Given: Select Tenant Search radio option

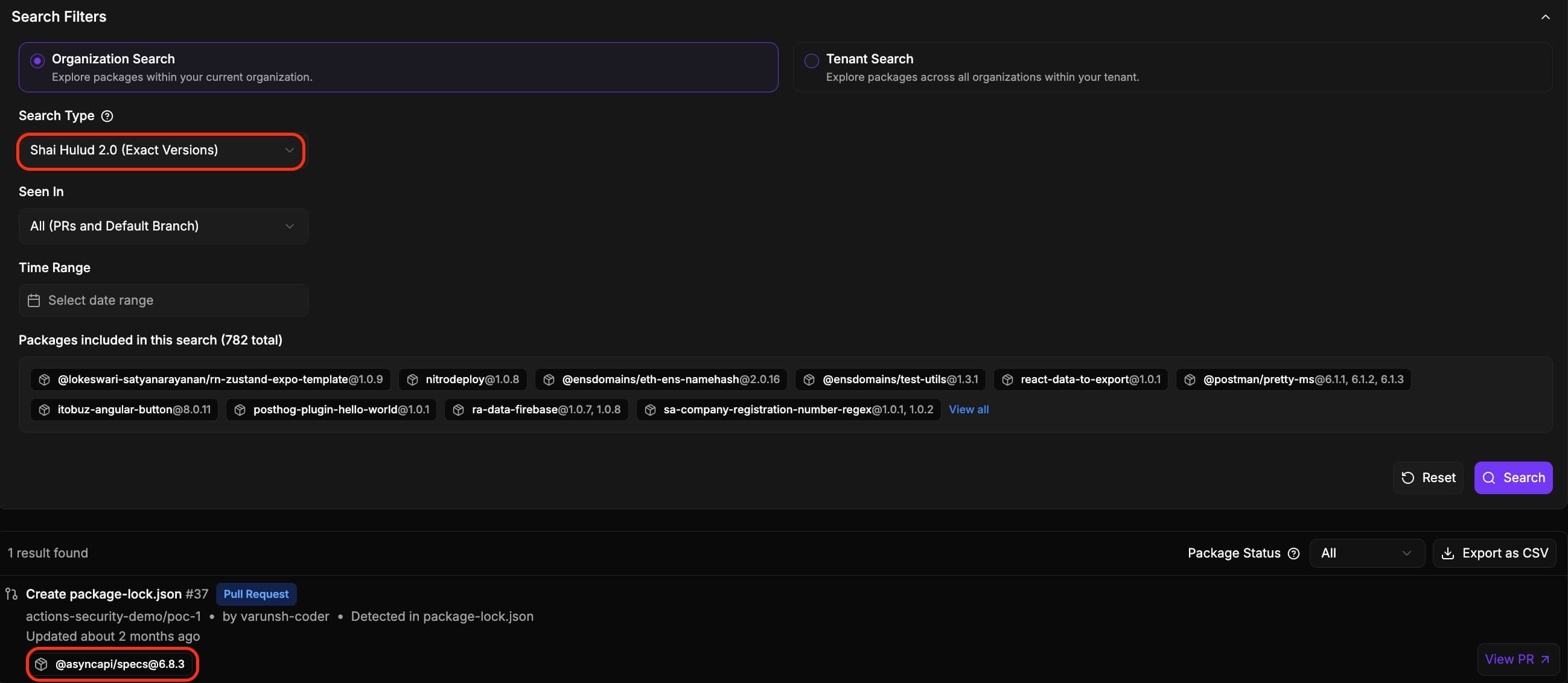Looking at the screenshot, I should [811, 60].
